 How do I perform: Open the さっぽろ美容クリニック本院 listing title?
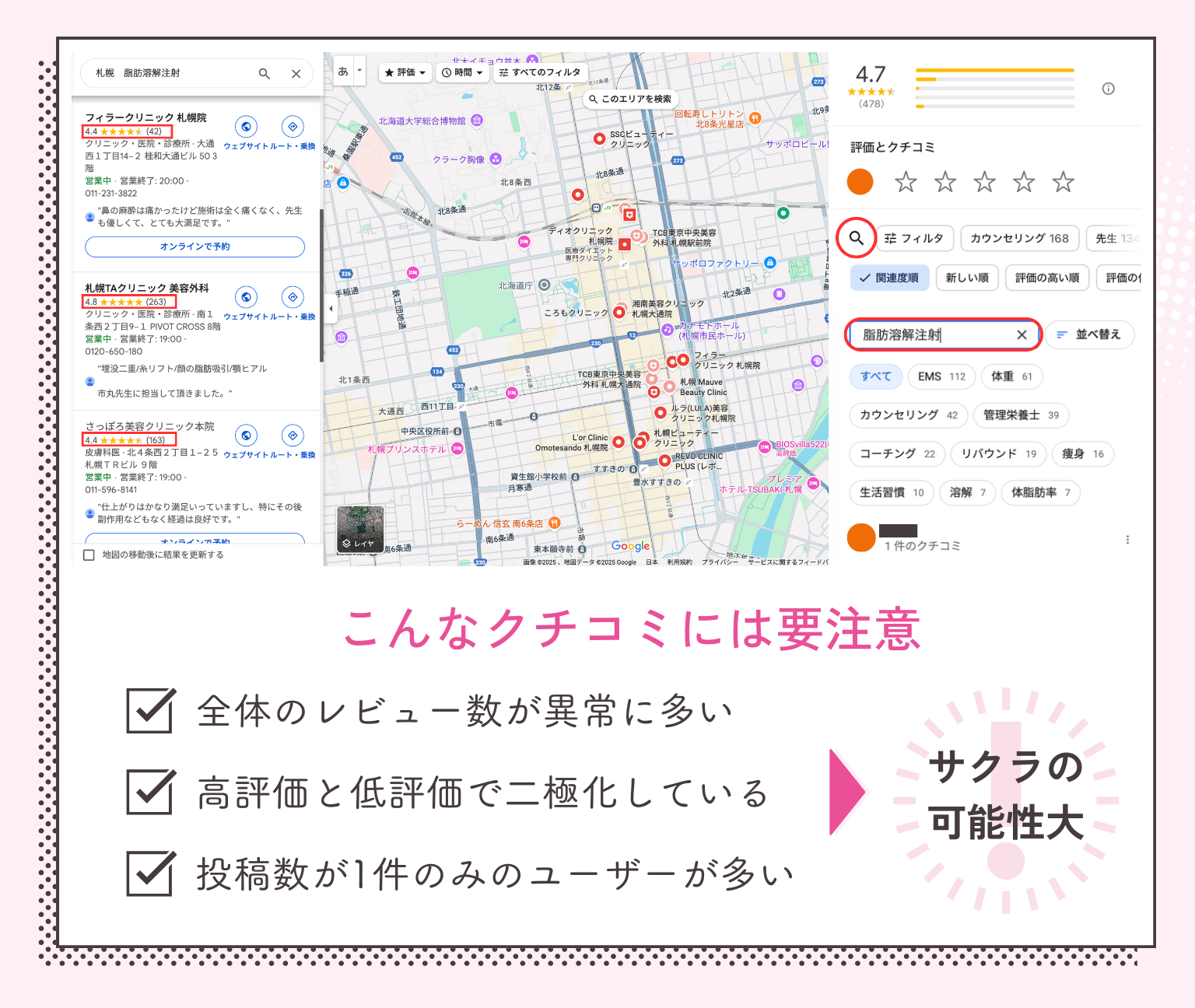click(149, 426)
